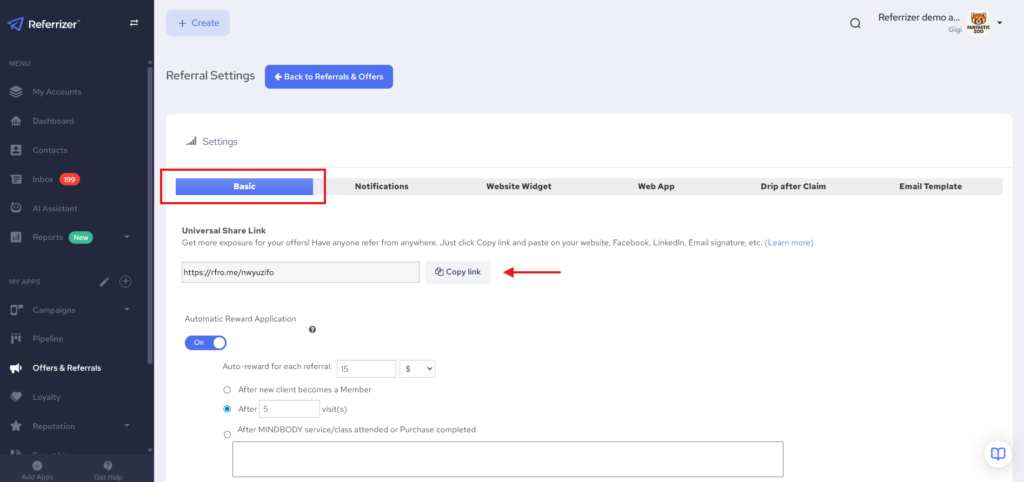
Task: Toggle the Automatic Reward Application switch
Action: pos(205,342)
